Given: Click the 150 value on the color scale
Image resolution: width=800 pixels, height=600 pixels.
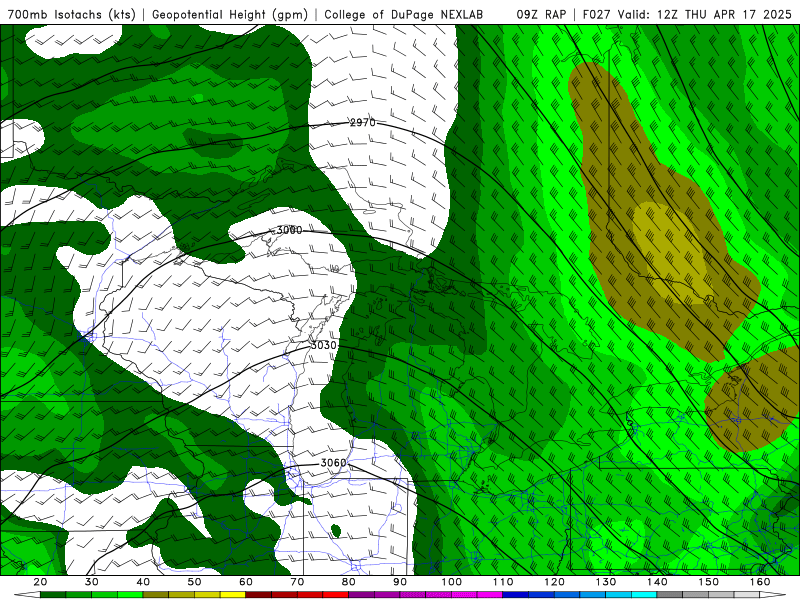Looking at the screenshot, I should click(x=709, y=582).
